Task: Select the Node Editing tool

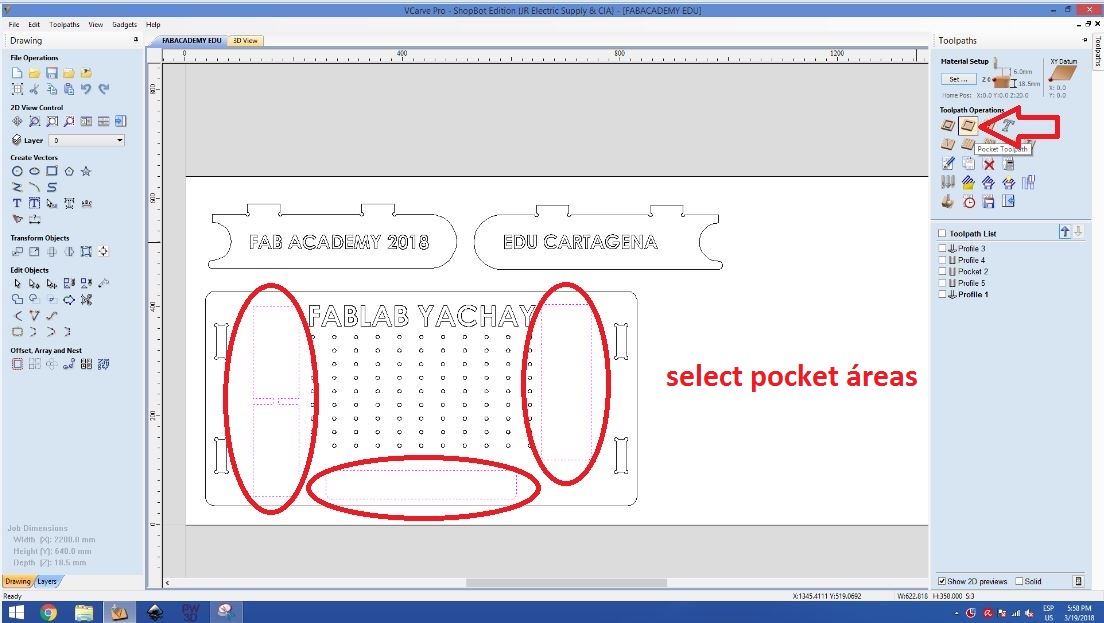Action: (x=34, y=284)
